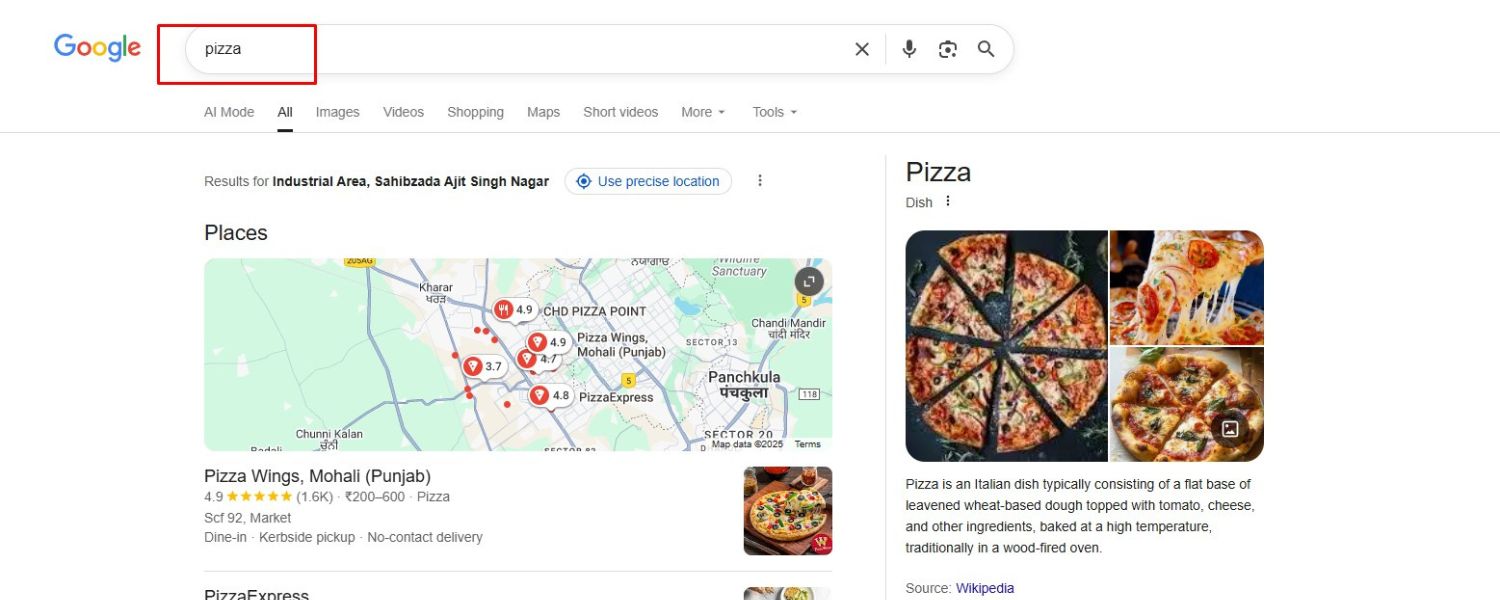Expand the map to full view

point(809,282)
